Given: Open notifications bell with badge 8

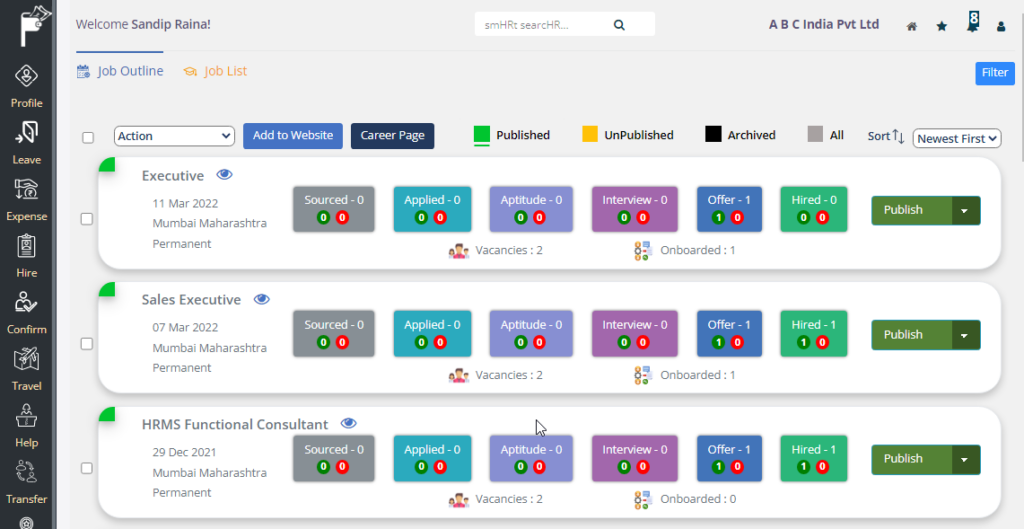Looking at the screenshot, I should pos(972,23).
